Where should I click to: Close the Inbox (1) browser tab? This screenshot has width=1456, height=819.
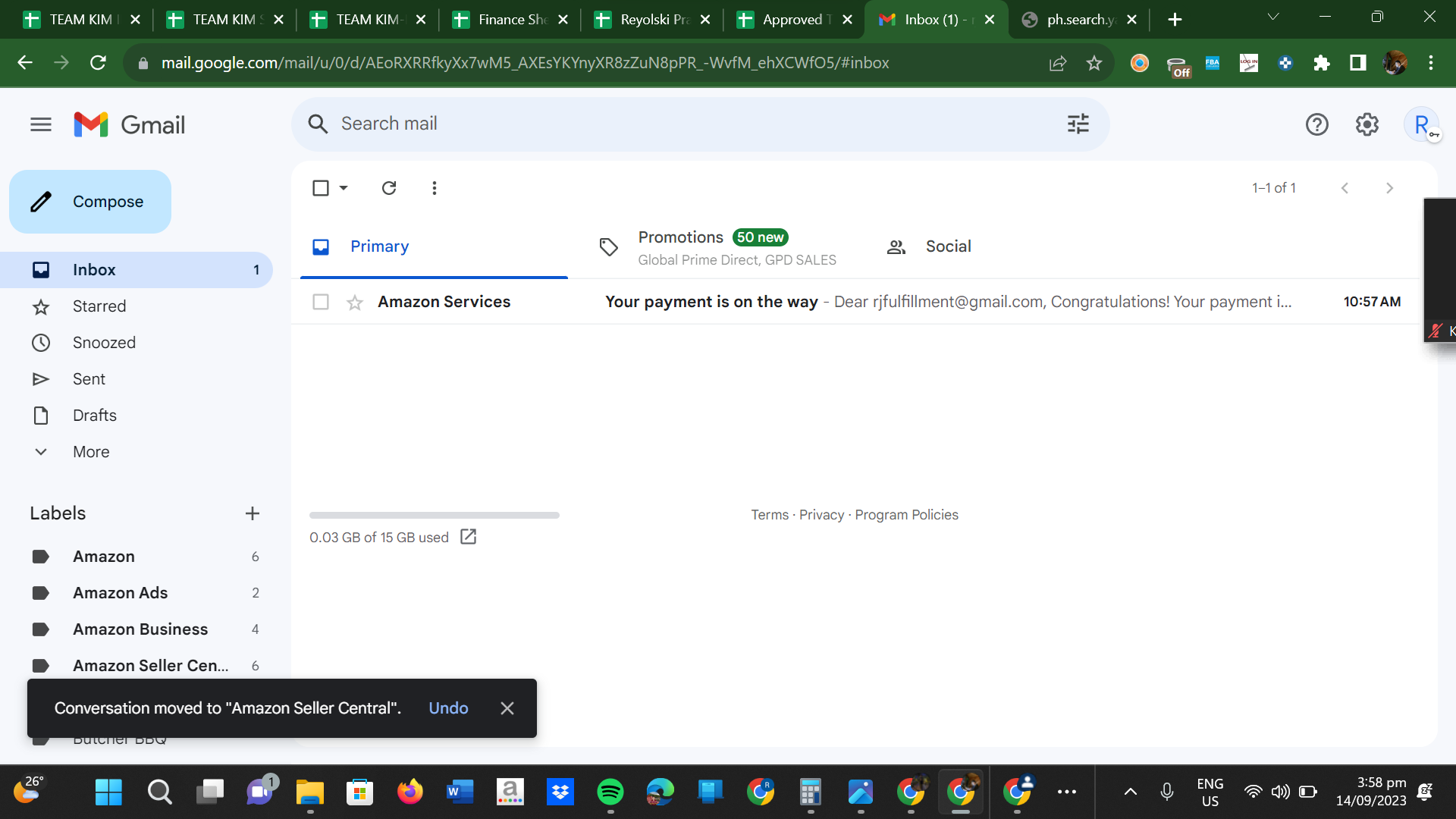990,20
